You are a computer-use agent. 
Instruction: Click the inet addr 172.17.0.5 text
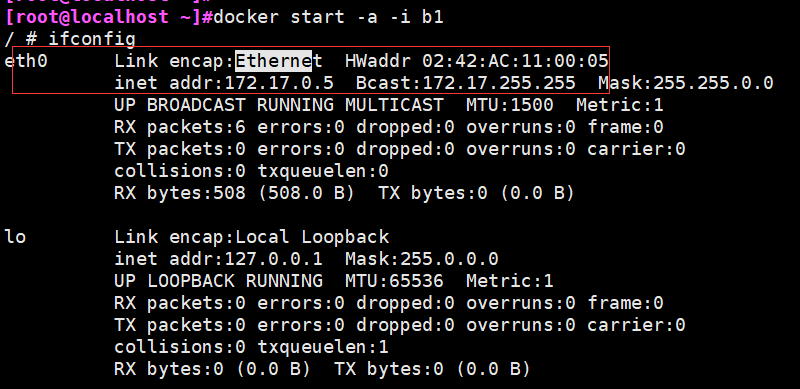pos(224,83)
